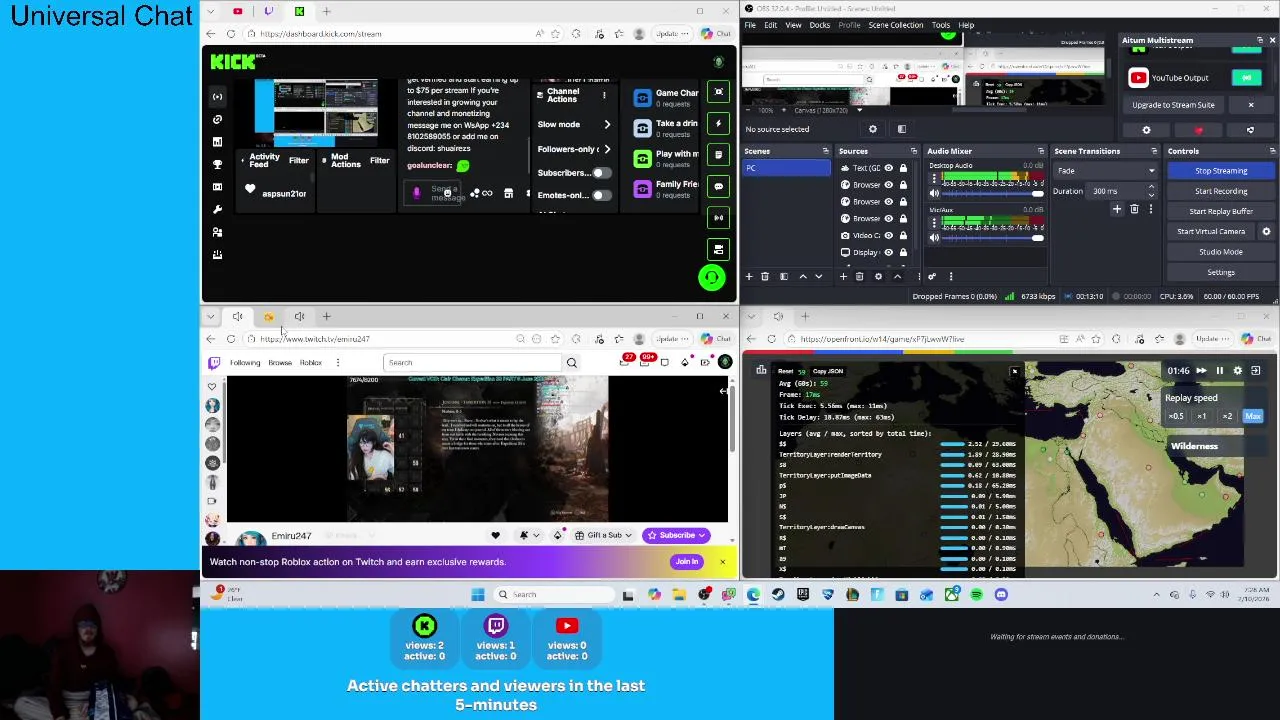Click Activity Feed Filter in Kick
This screenshot has width=1280, height=720.
(x=298, y=161)
